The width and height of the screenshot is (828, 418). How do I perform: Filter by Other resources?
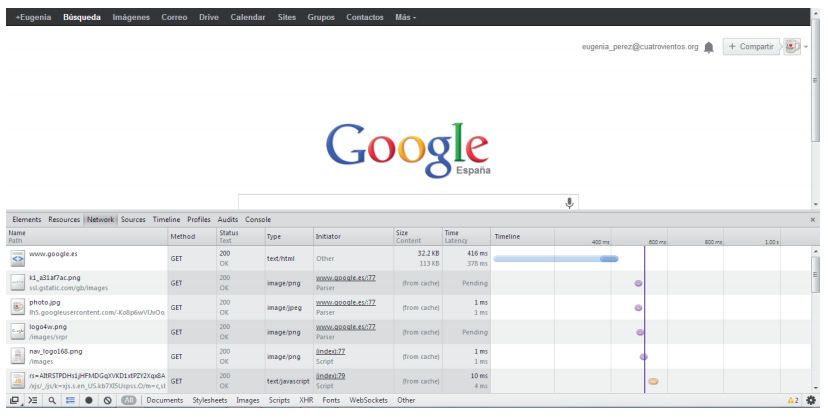tap(406, 401)
